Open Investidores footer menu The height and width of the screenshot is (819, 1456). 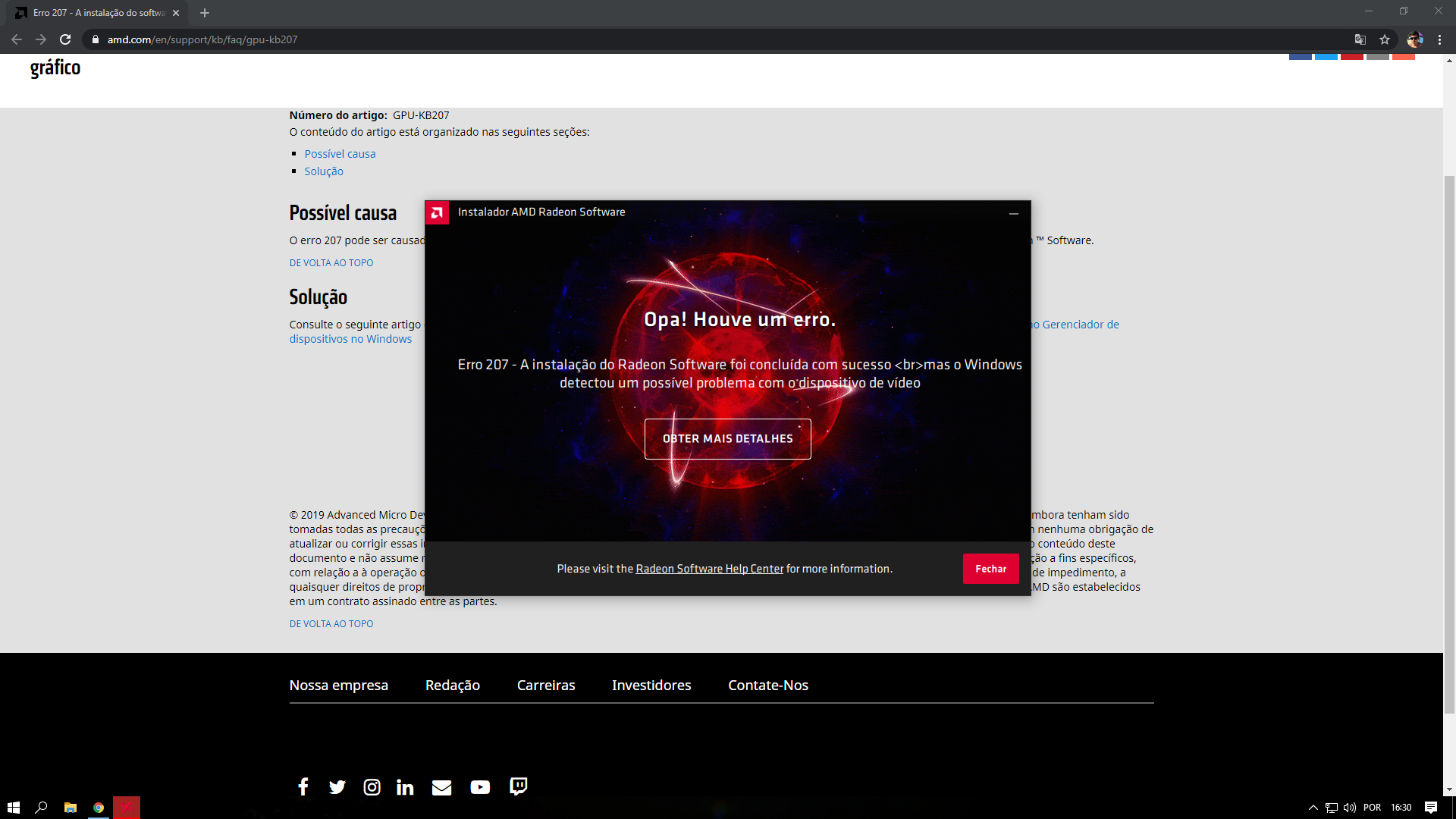click(651, 686)
